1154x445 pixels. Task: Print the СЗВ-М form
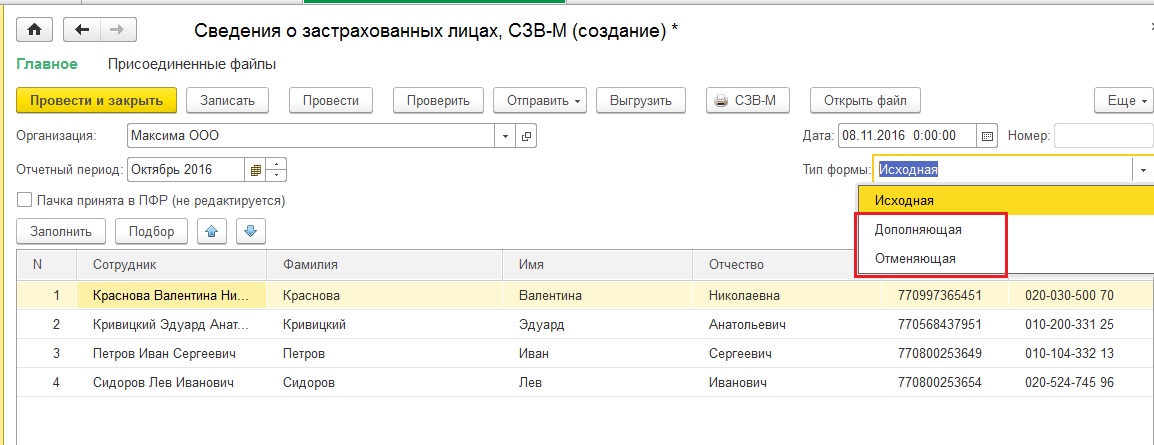[x=747, y=101]
